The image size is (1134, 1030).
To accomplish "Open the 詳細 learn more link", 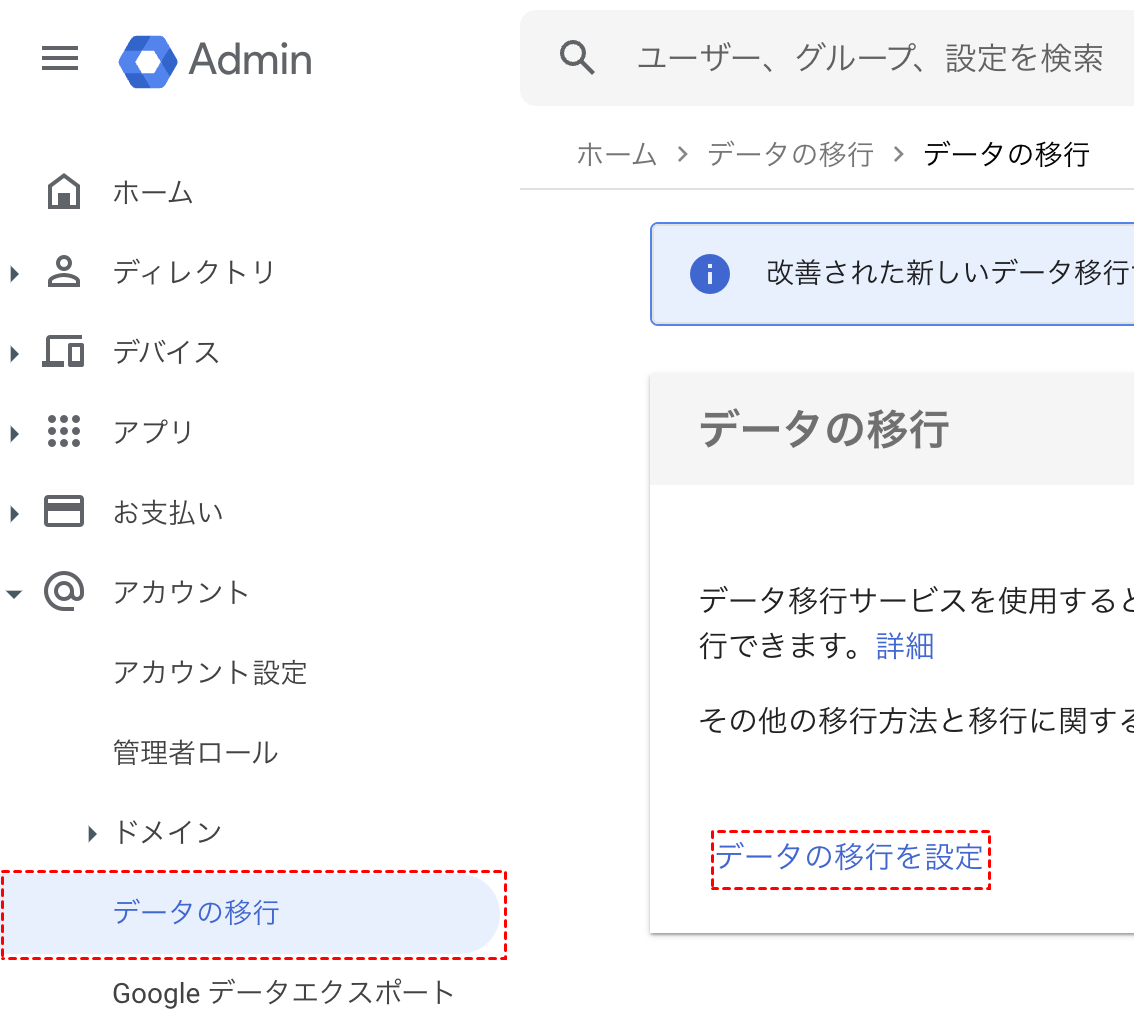I will coord(905,646).
